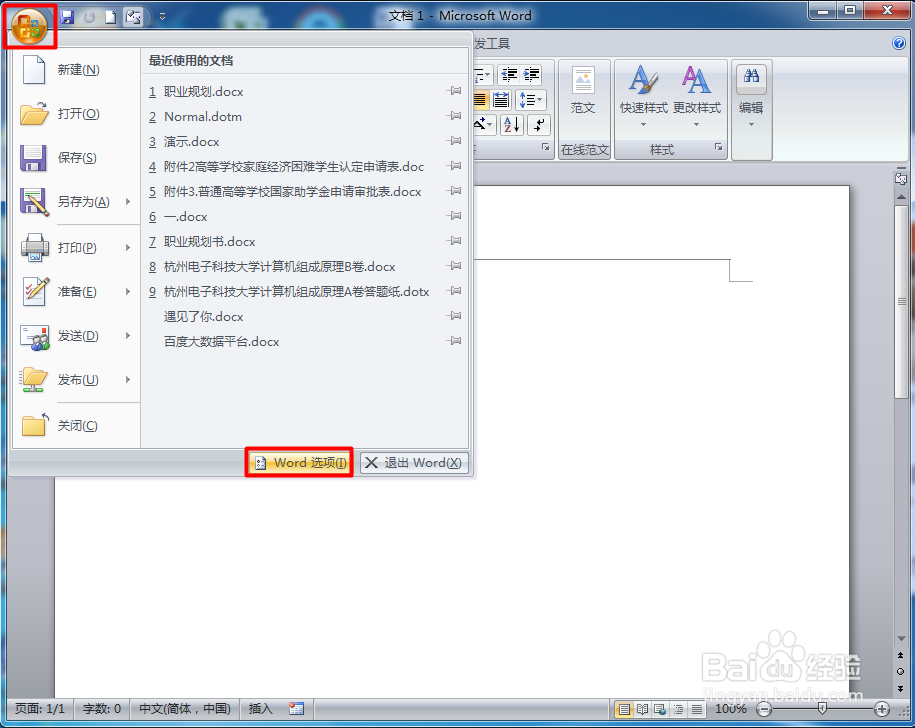This screenshot has height=728, width=915.
Task: Click the decrease indent icon
Action: click(509, 75)
